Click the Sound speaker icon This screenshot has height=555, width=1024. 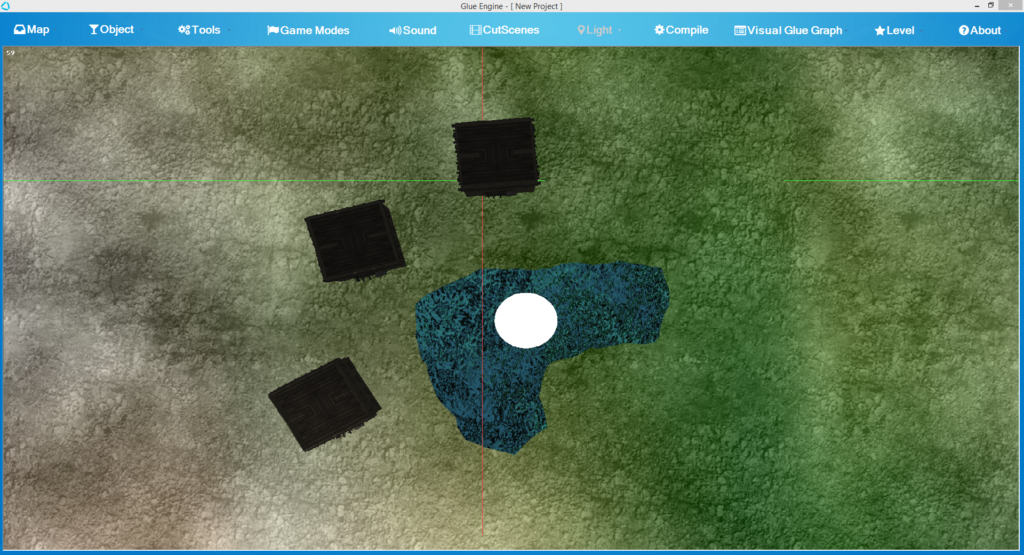pos(395,30)
